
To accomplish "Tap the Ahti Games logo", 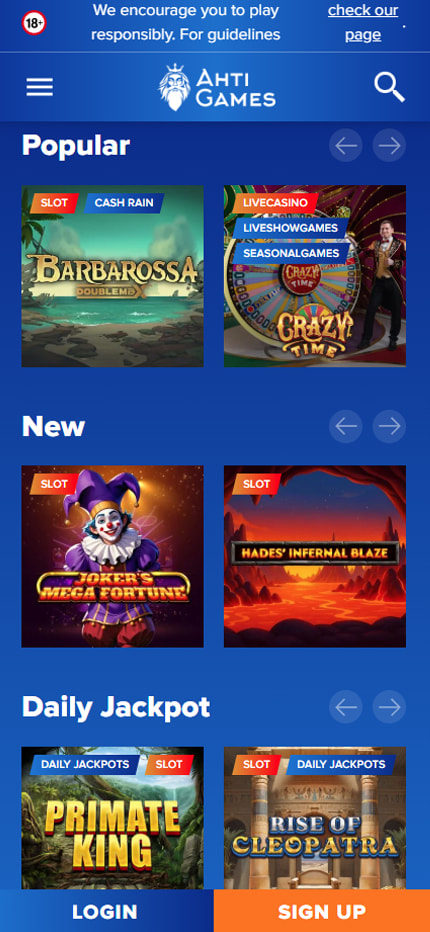I will 216,87.
